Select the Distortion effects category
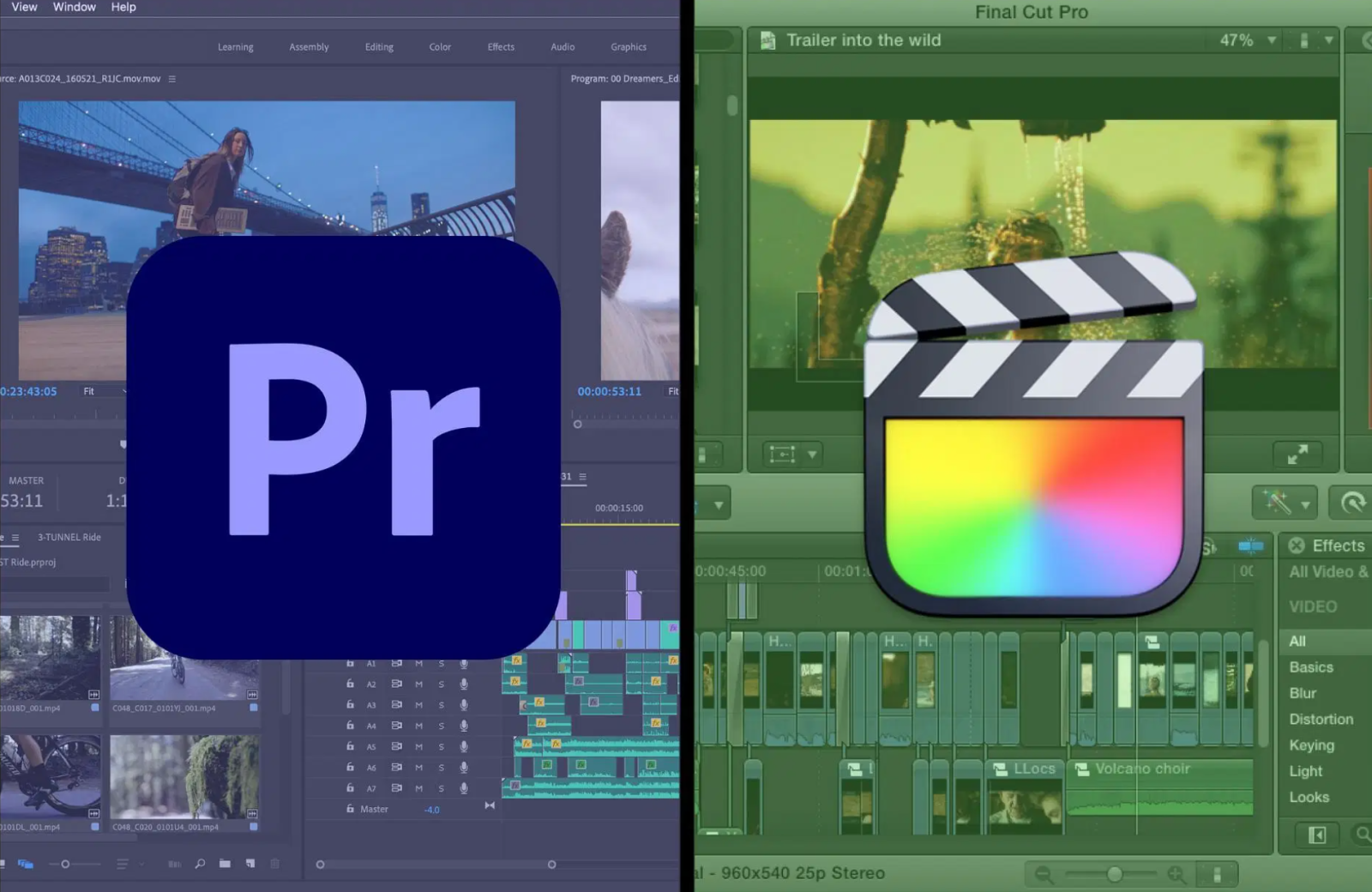Image resolution: width=1372 pixels, height=892 pixels. coord(1321,720)
